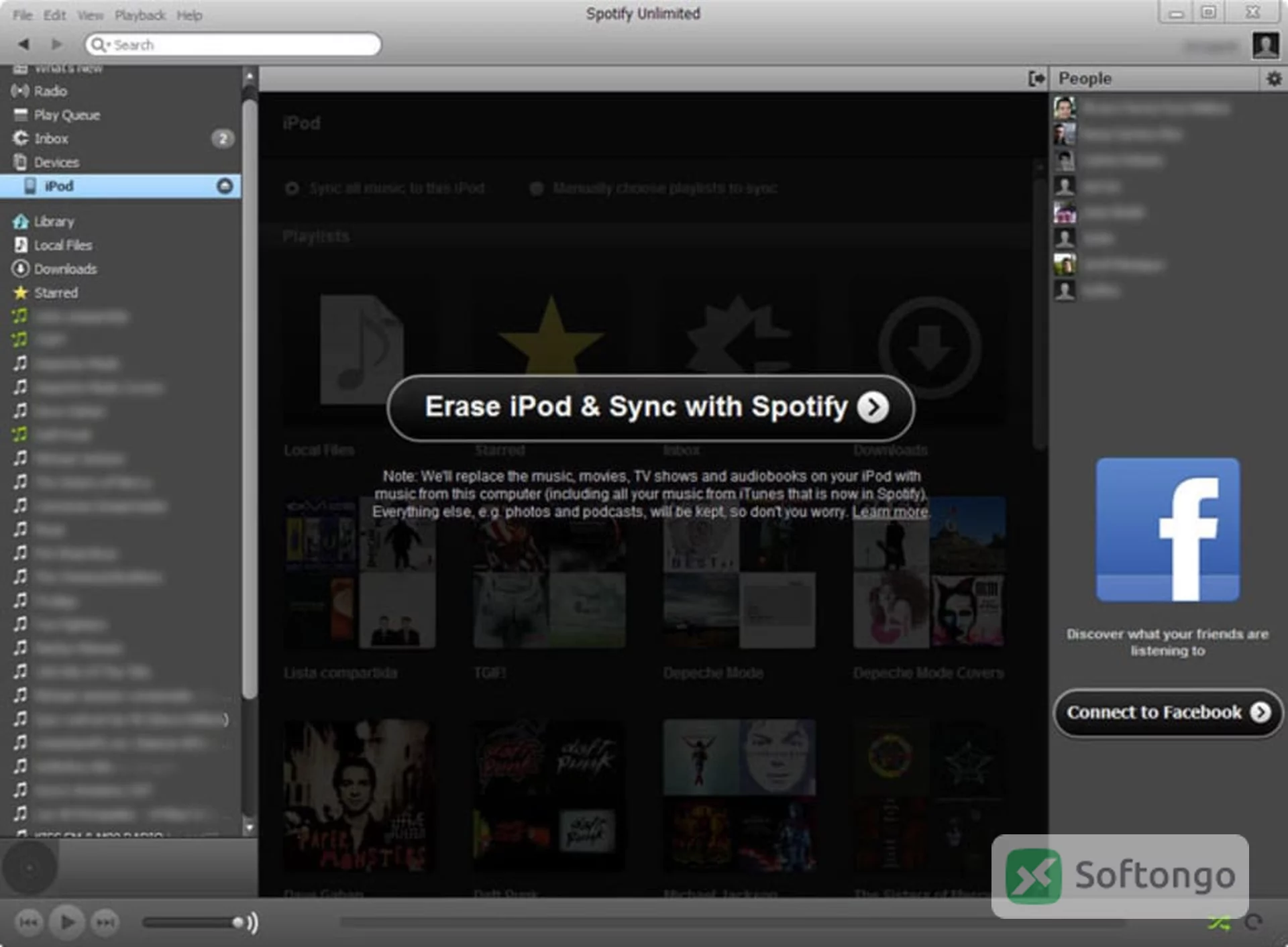Open the Edit menu
Viewport: 1288px width, 947px height.
tap(55, 15)
